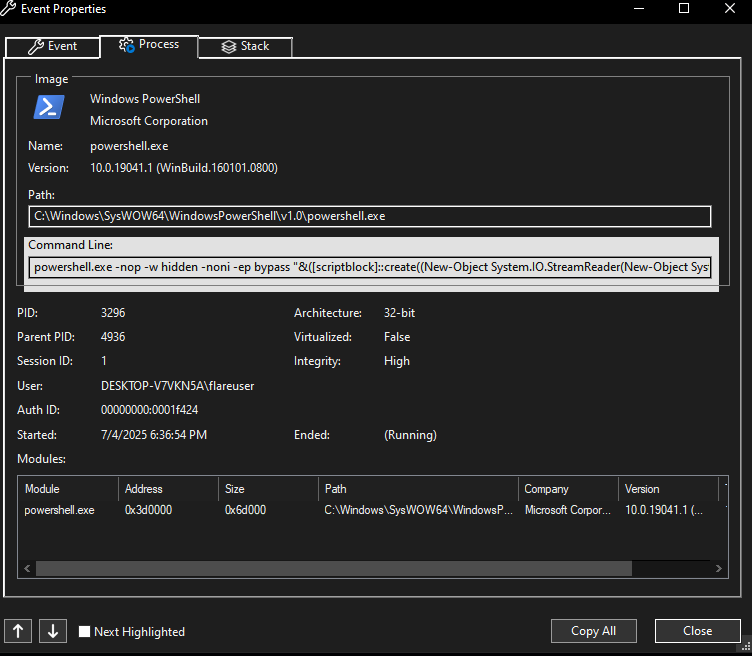The image size is (752, 656).
Task: Click the Architecture value 32-bit
Action: click(x=399, y=313)
